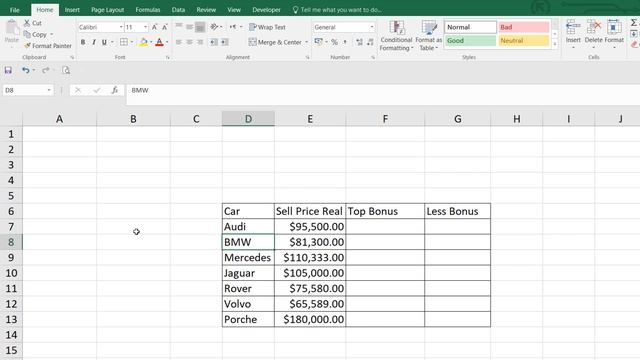The width and height of the screenshot is (640, 360).
Task: Open Conditional Formatting menu
Action: point(396,36)
